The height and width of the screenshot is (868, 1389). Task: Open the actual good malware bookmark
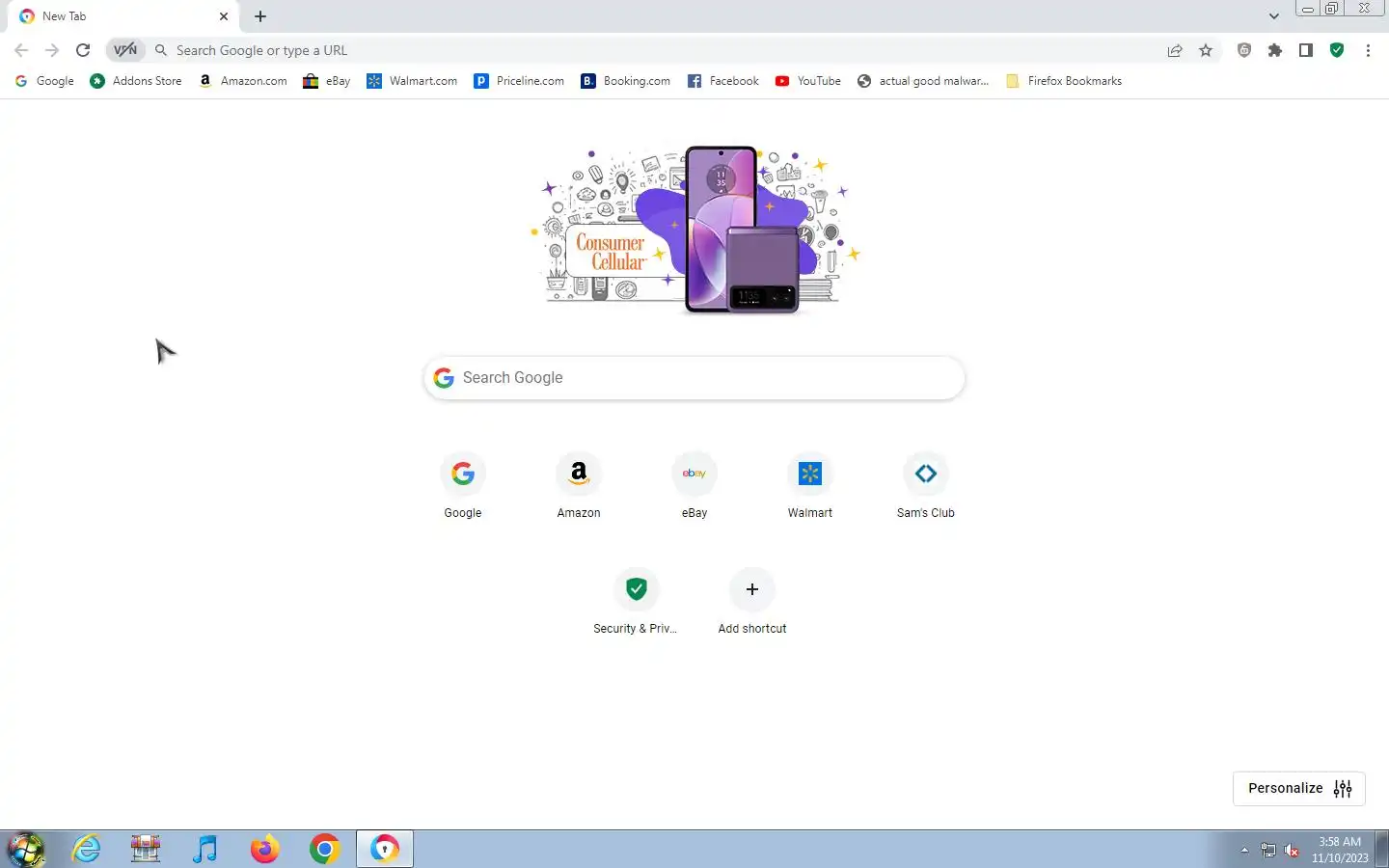(923, 81)
